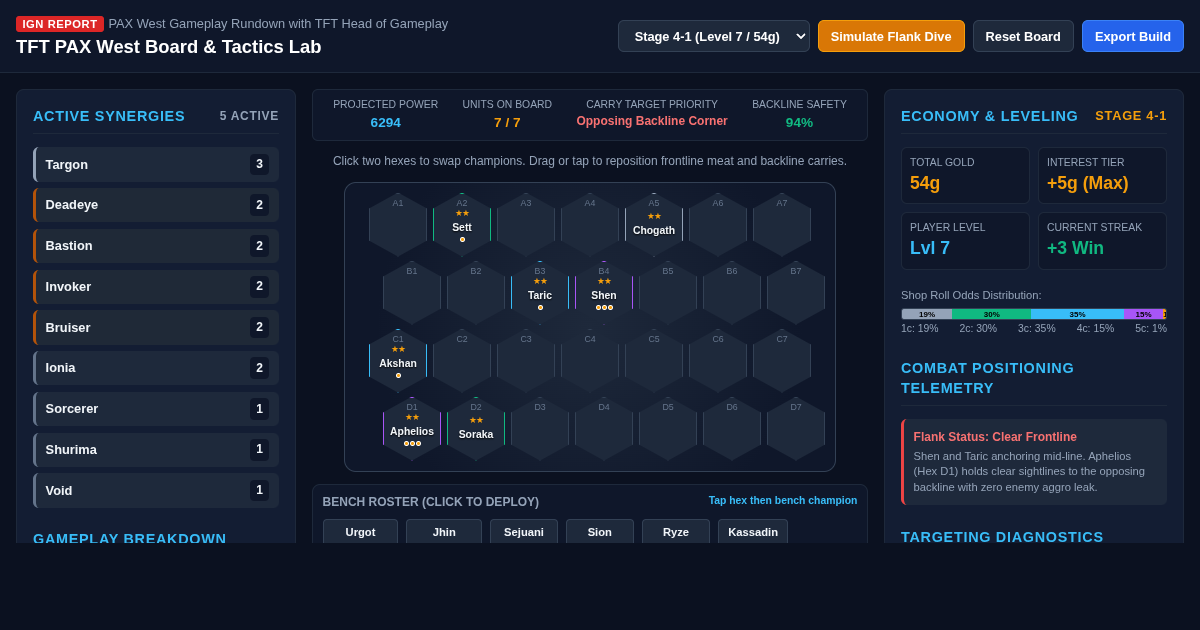This screenshot has width=1200, height=630.
Task: Deploy Ryze from the bench roster
Action: coord(676,531)
